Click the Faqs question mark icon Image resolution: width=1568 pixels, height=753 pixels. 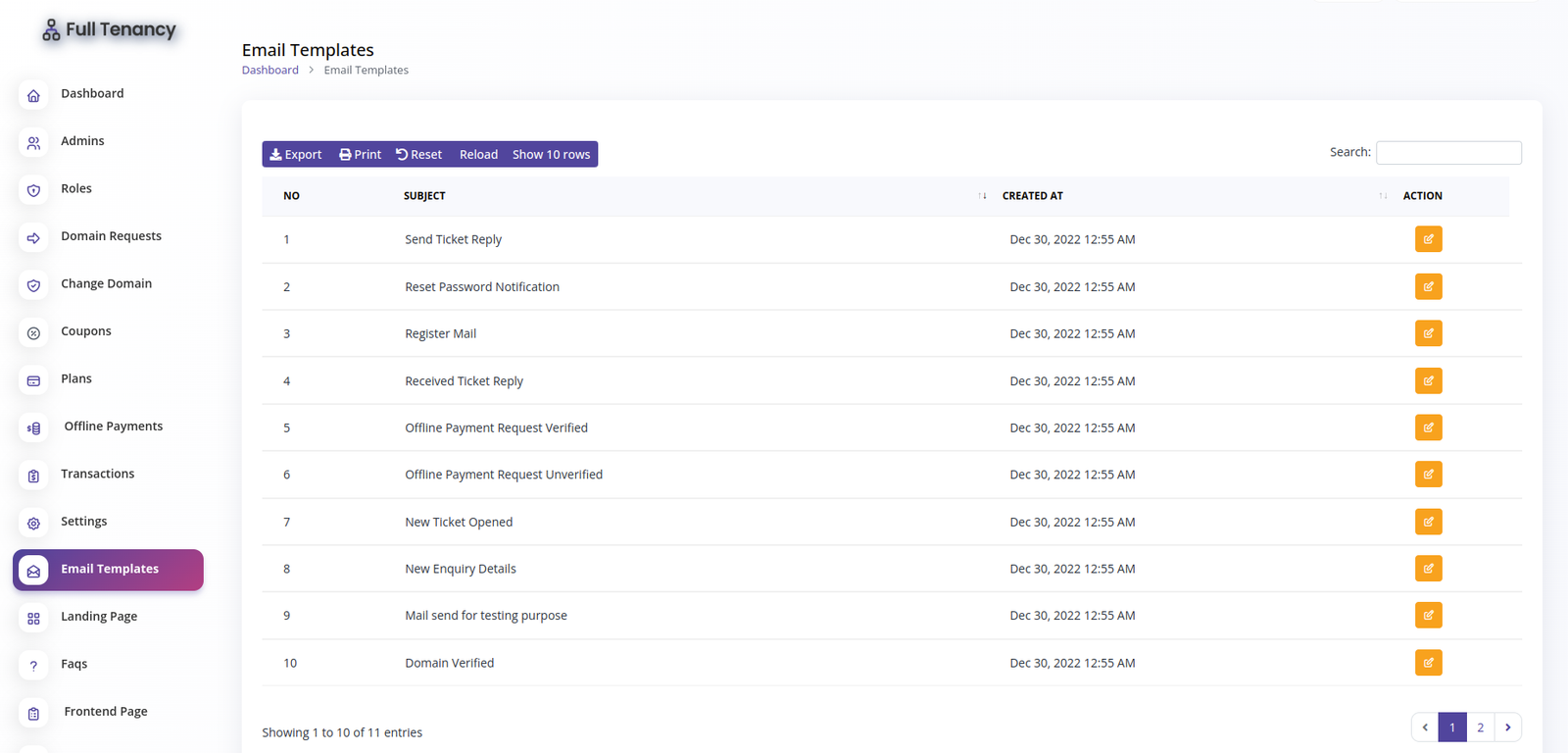[x=33, y=666]
